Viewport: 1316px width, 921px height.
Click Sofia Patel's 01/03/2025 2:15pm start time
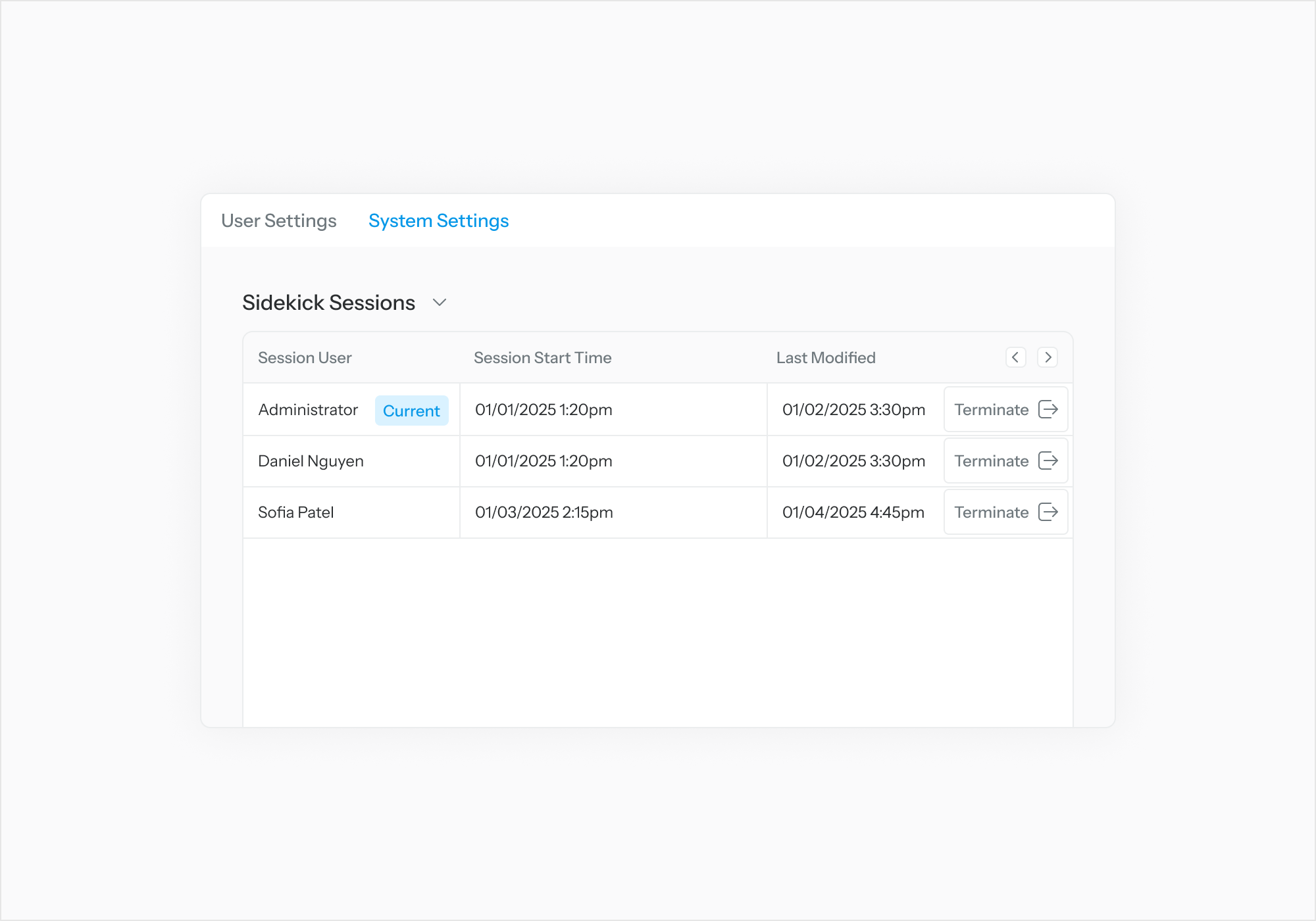[544, 512]
